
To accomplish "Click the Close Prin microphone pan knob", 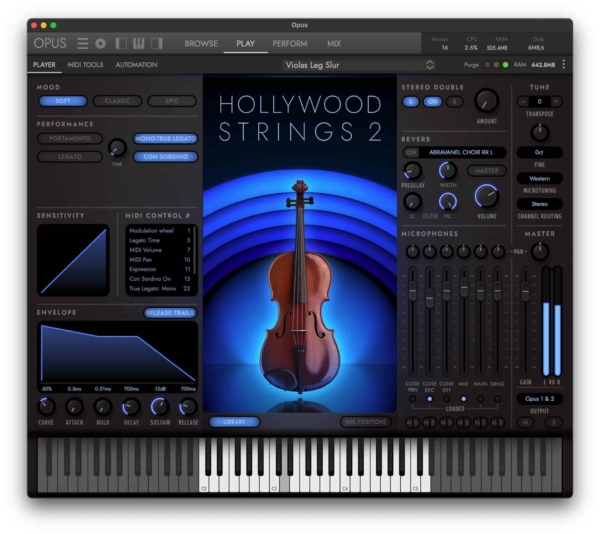I will click(x=412, y=252).
